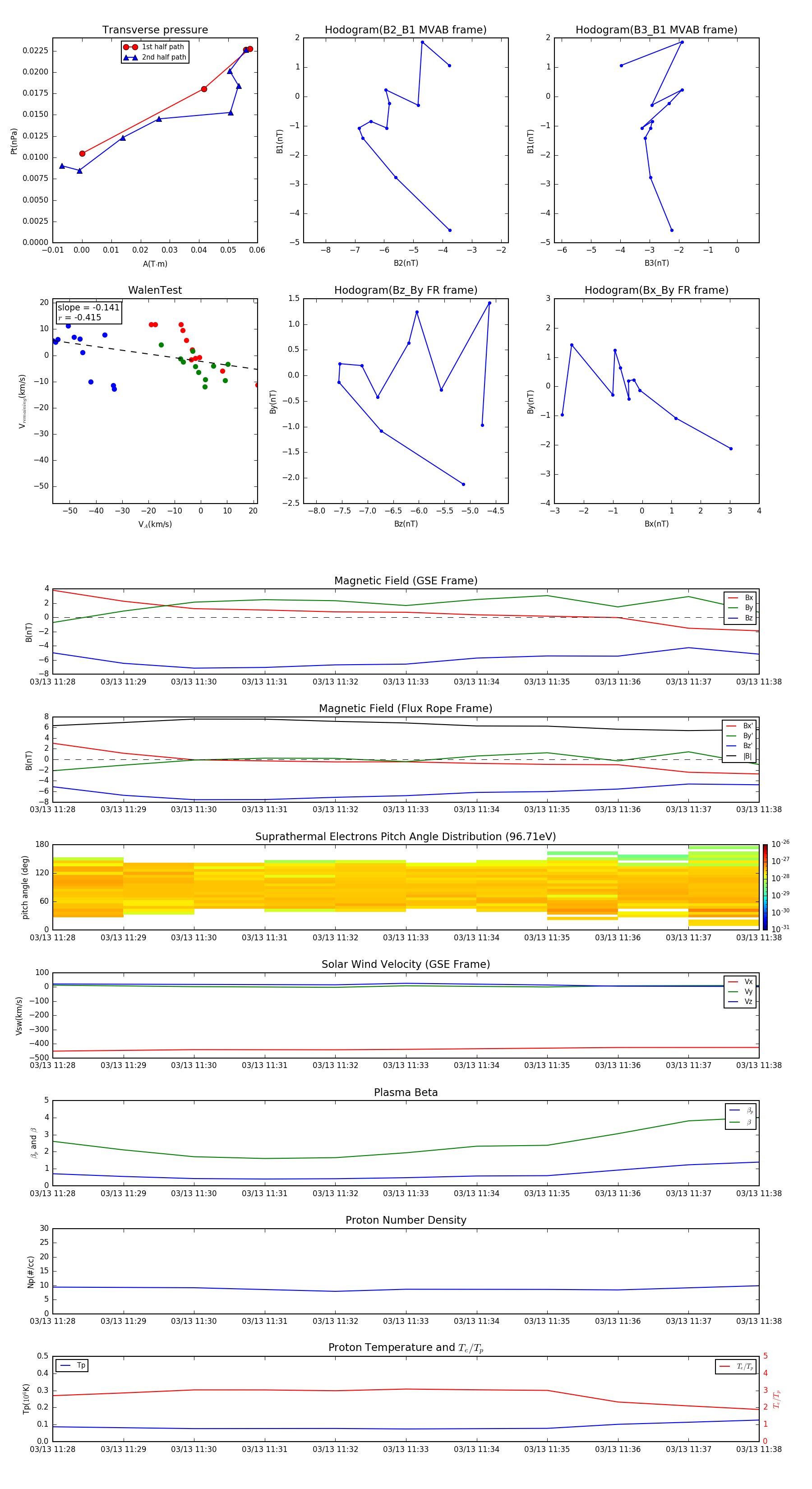Image resolution: width=812 pixels, height=1489 pixels.
Task: Click the 'Magnetic Field (Flux Rope Frame)' title
Action: [x=406, y=708]
